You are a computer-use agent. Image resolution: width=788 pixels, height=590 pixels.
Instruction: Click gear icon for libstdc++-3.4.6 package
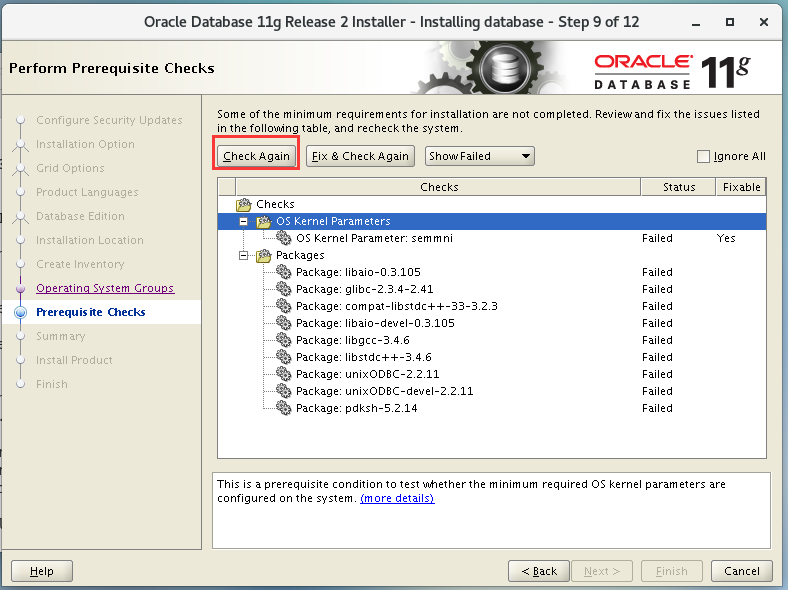[x=283, y=357]
